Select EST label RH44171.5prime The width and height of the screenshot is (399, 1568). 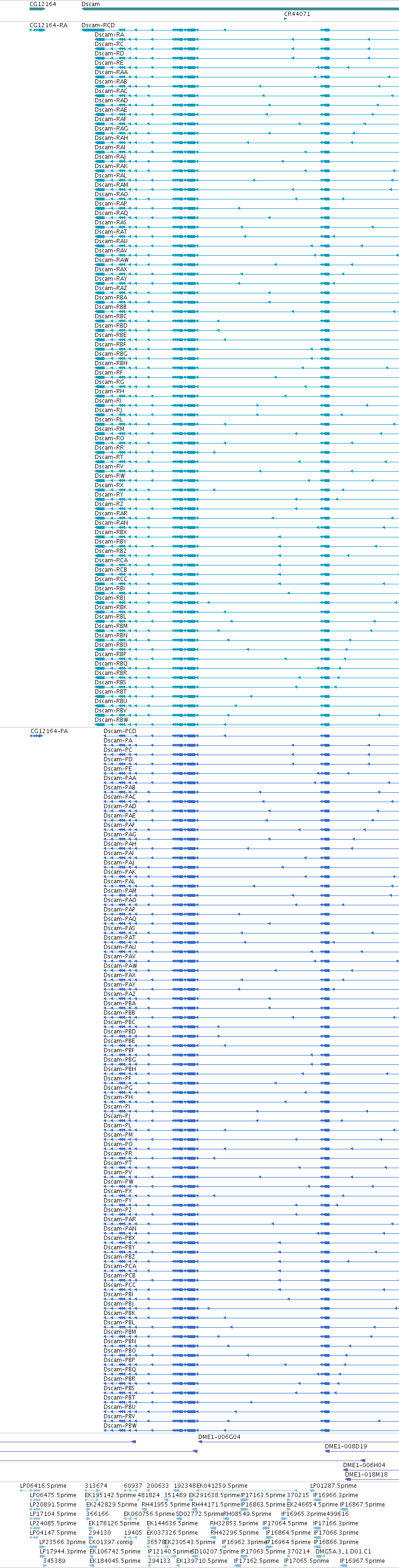coord(216,1505)
